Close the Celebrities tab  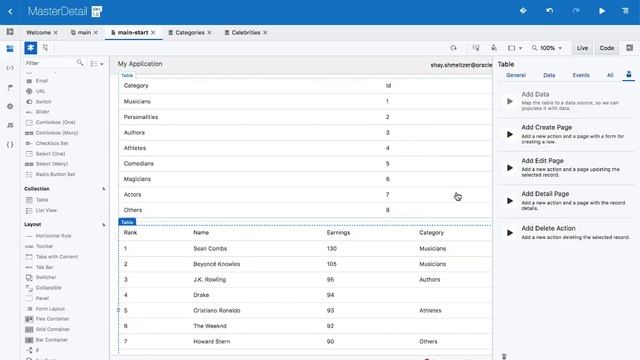coord(265,32)
